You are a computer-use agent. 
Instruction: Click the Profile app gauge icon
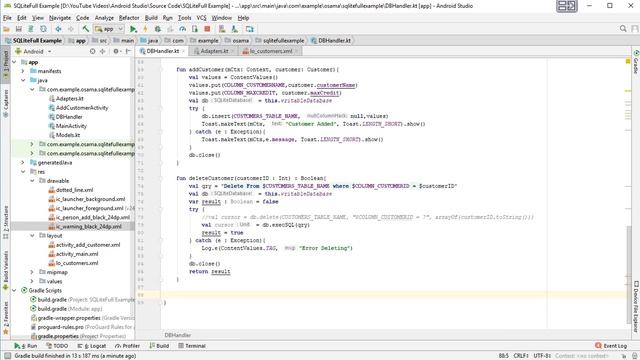coord(182,29)
